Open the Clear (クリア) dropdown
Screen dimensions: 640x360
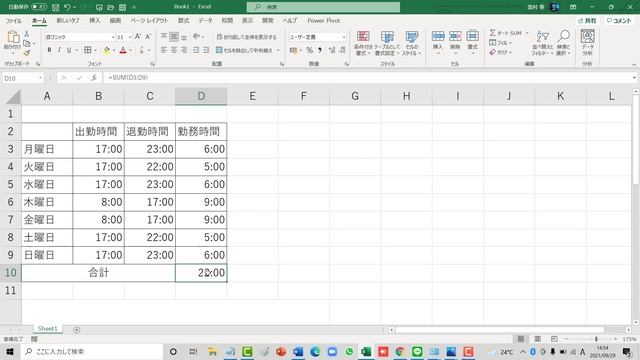tap(501, 53)
